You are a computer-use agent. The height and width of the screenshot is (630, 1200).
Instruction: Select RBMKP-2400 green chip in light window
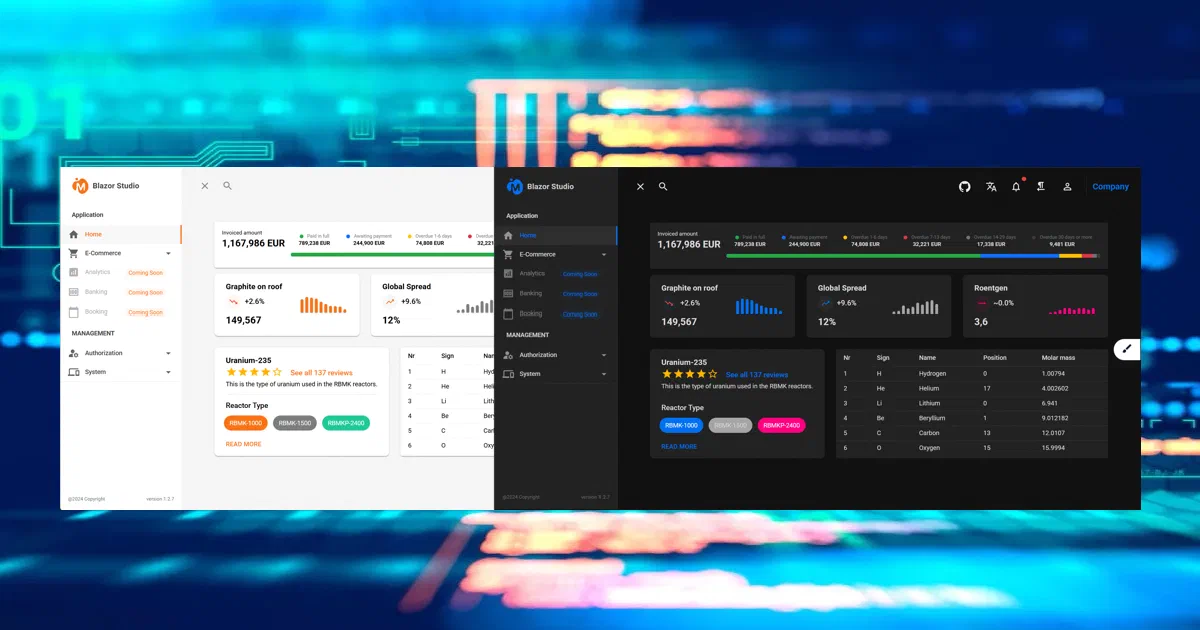tap(346, 423)
